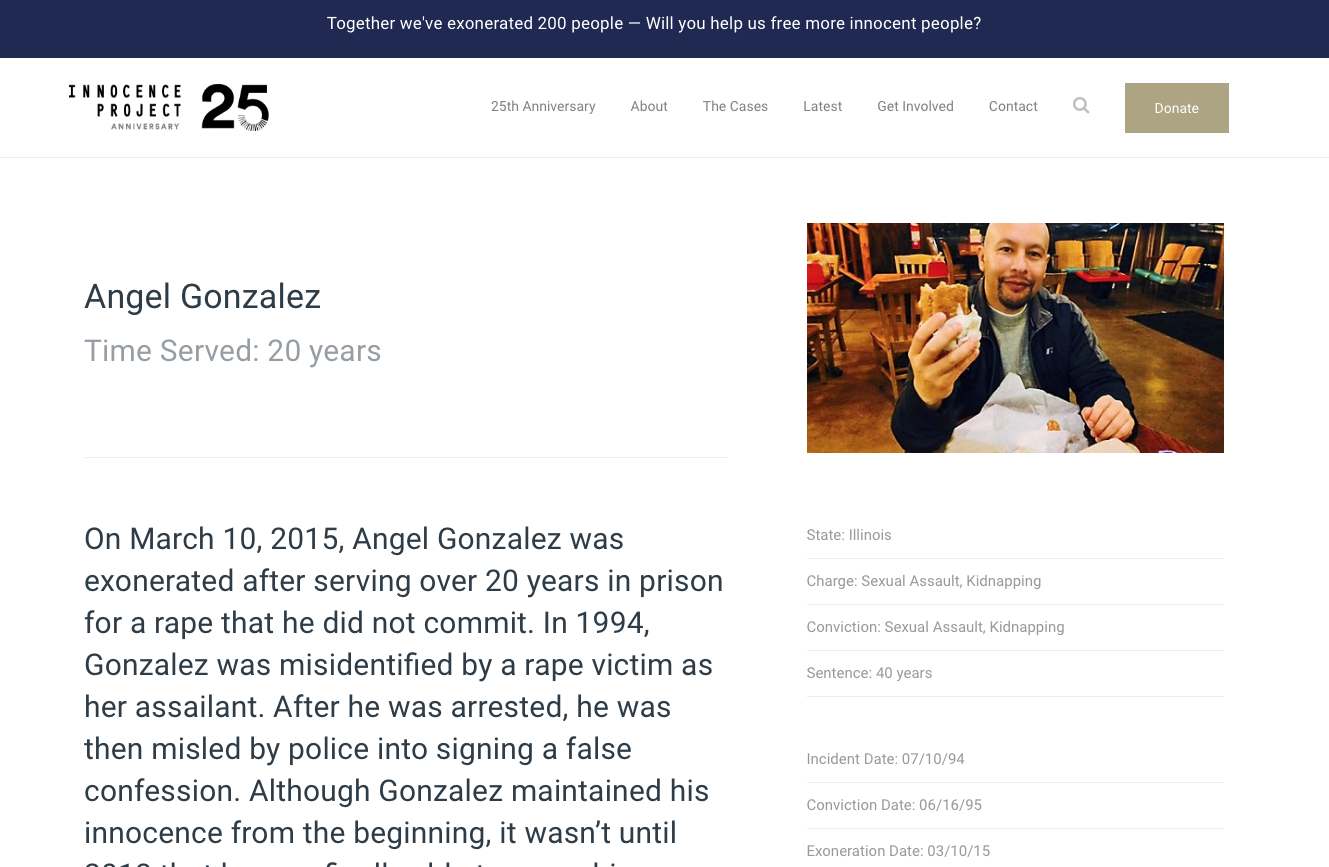This screenshot has height=867, width=1329.
Task: Go to The Cases page
Action: pos(735,106)
